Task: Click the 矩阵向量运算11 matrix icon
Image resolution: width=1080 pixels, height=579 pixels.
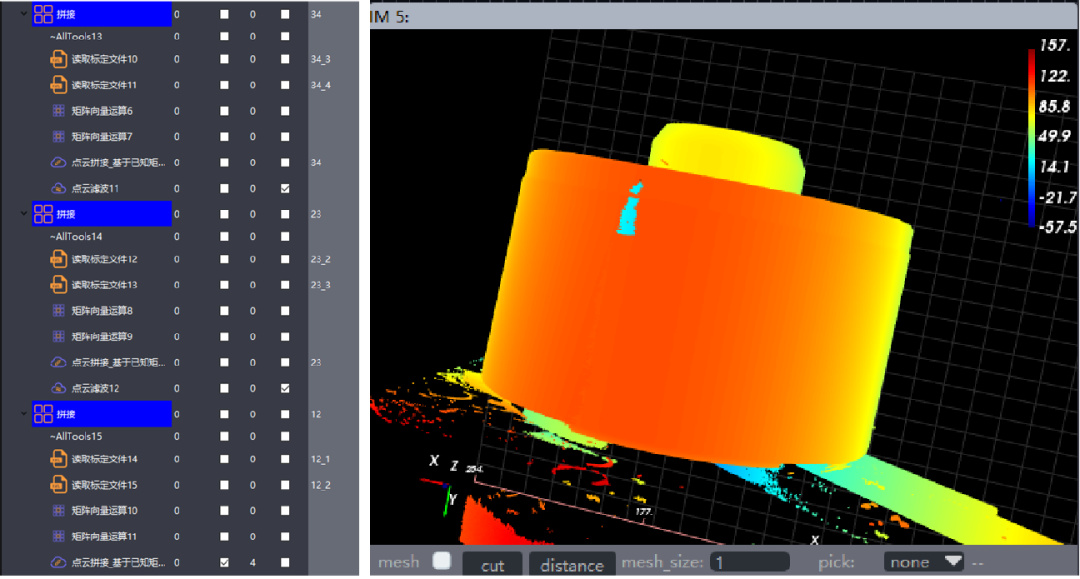Action: pos(58,537)
